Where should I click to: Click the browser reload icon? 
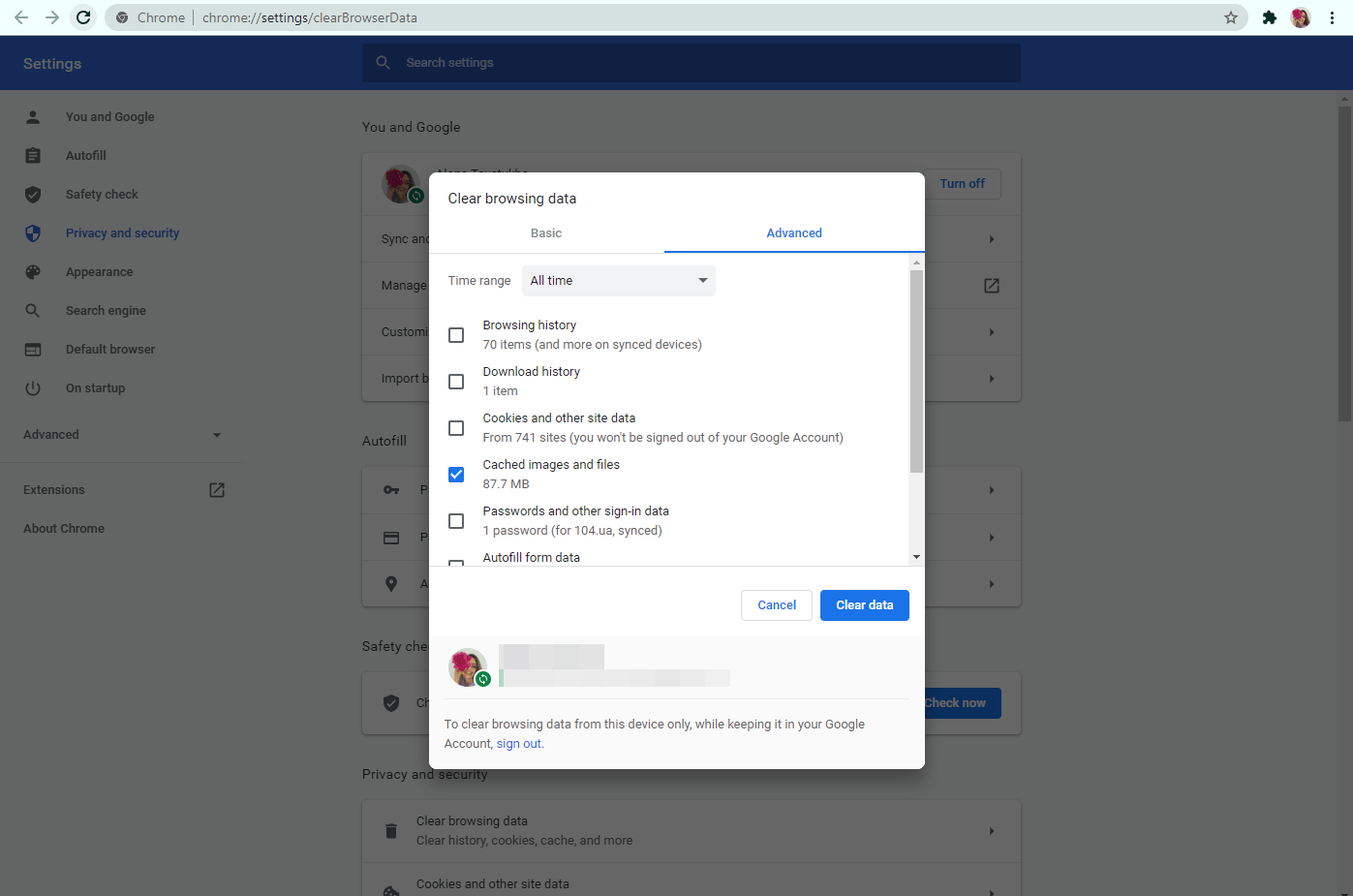83,17
